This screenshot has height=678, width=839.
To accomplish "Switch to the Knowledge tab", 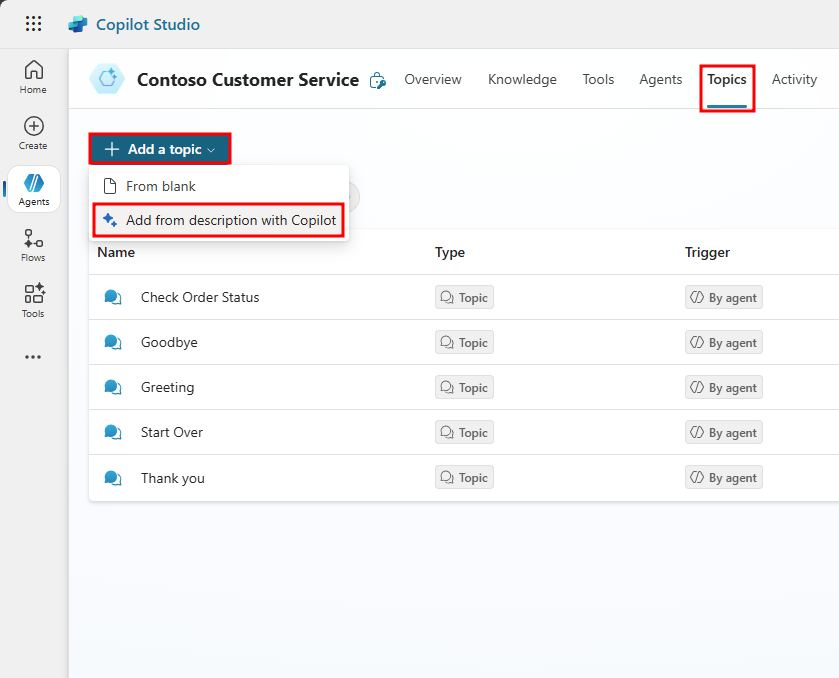I will click(522, 79).
